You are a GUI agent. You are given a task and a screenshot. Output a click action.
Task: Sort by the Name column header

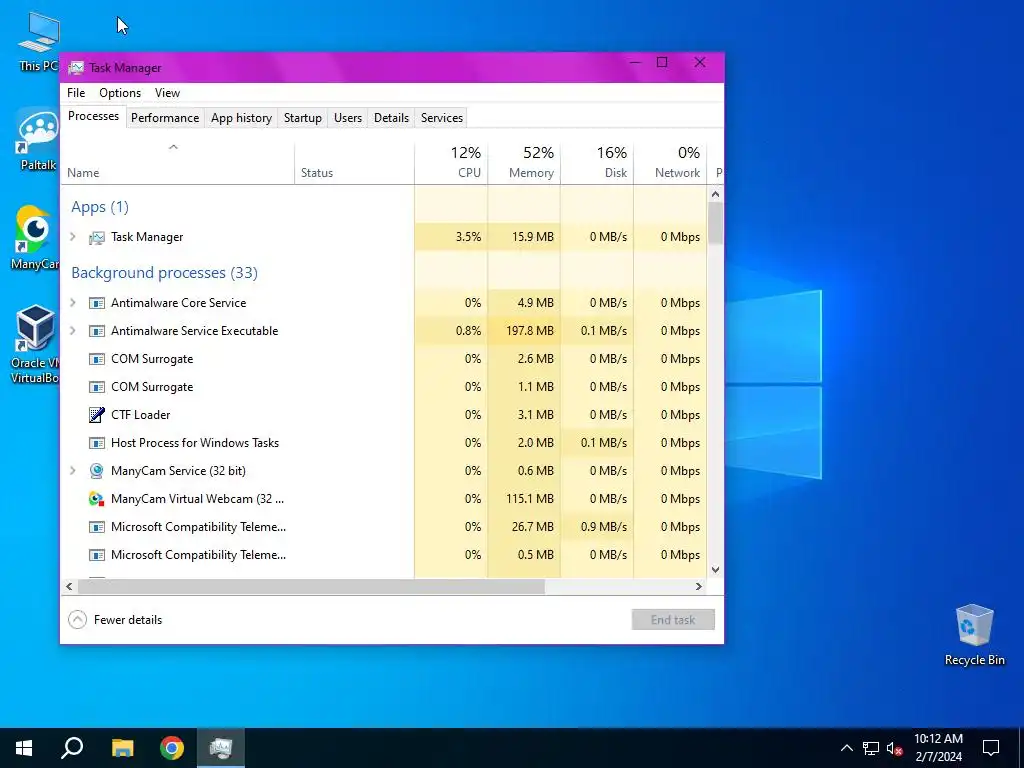pos(178,163)
